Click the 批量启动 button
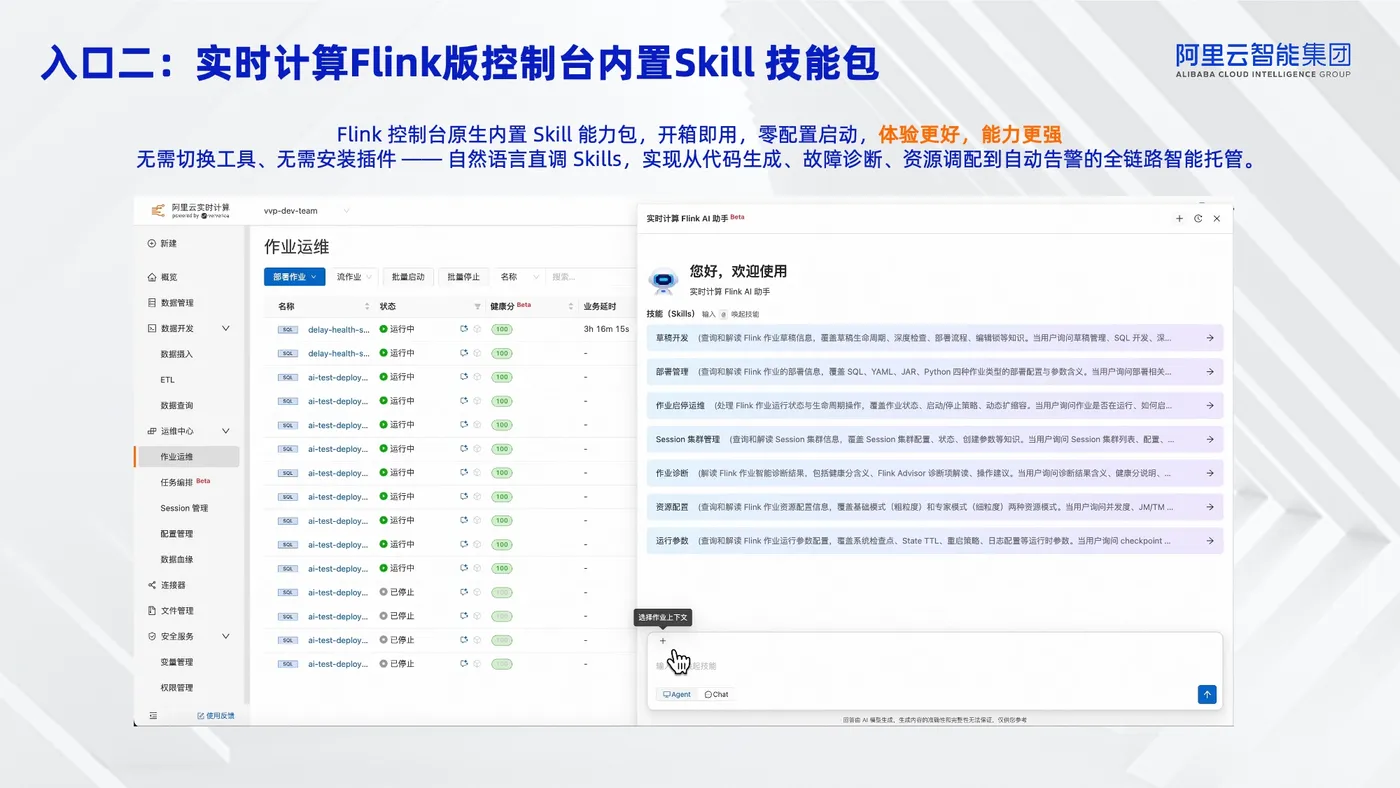 point(408,277)
